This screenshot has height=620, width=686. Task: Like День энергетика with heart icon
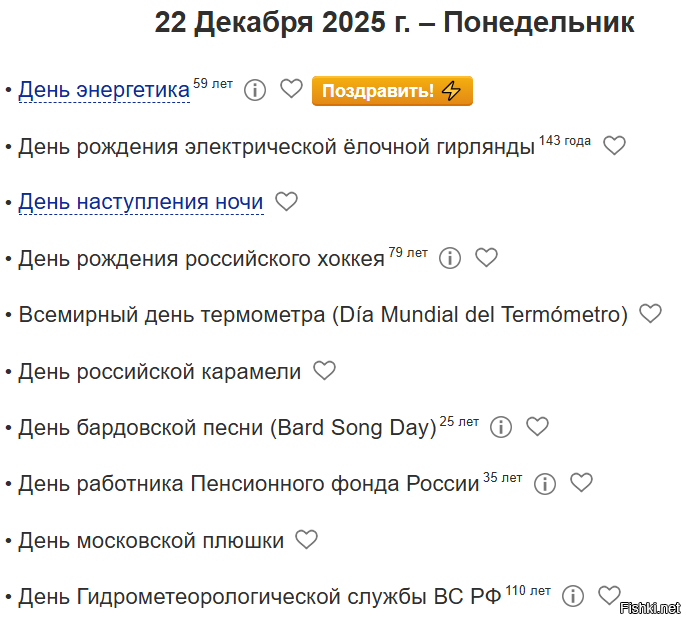click(x=291, y=90)
